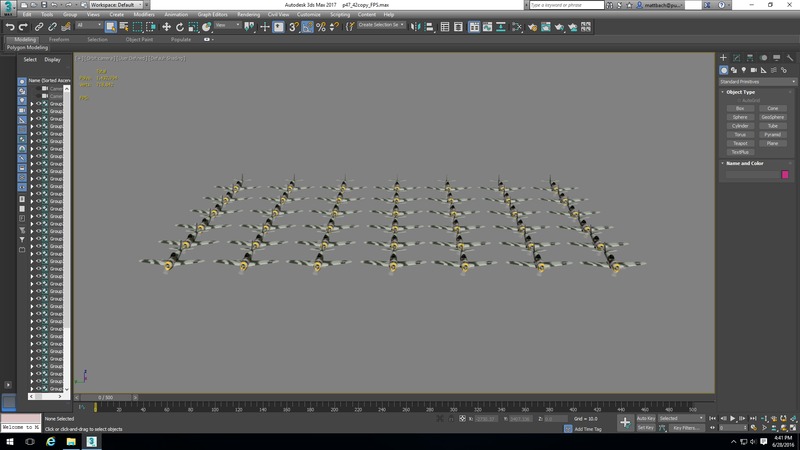Switch to Lights category in Create panel
Image resolution: width=800 pixels, height=450 pixels.
pyautogui.click(x=745, y=70)
